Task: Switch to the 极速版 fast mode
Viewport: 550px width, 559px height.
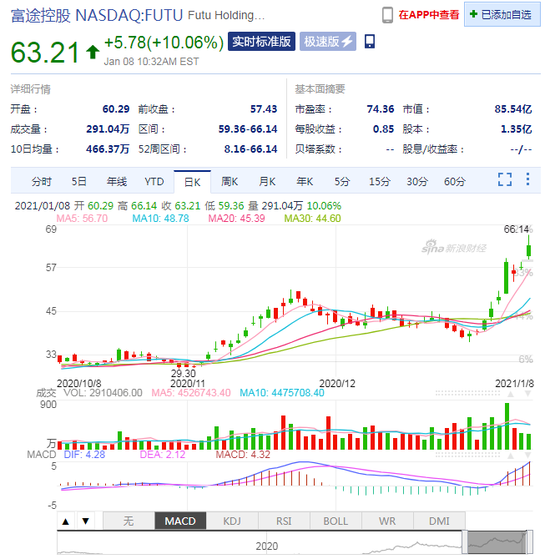Action: click(x=328, y=41)
